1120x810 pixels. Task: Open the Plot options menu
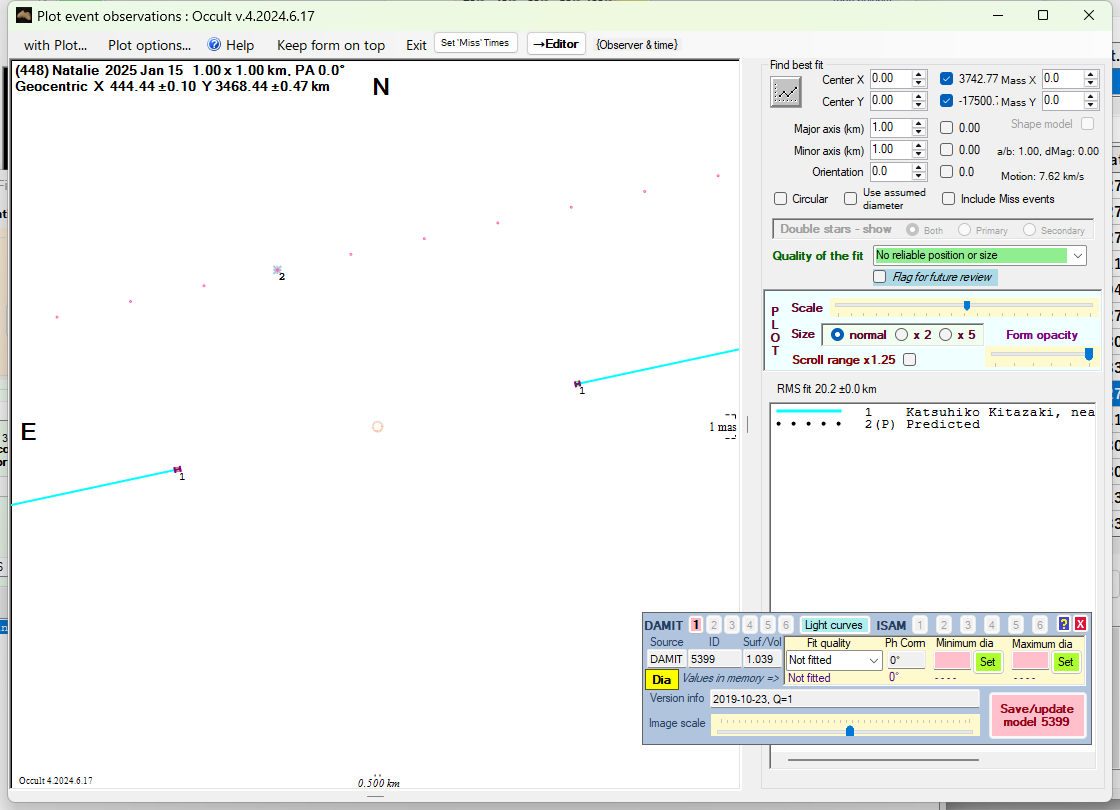coord(149,45)
